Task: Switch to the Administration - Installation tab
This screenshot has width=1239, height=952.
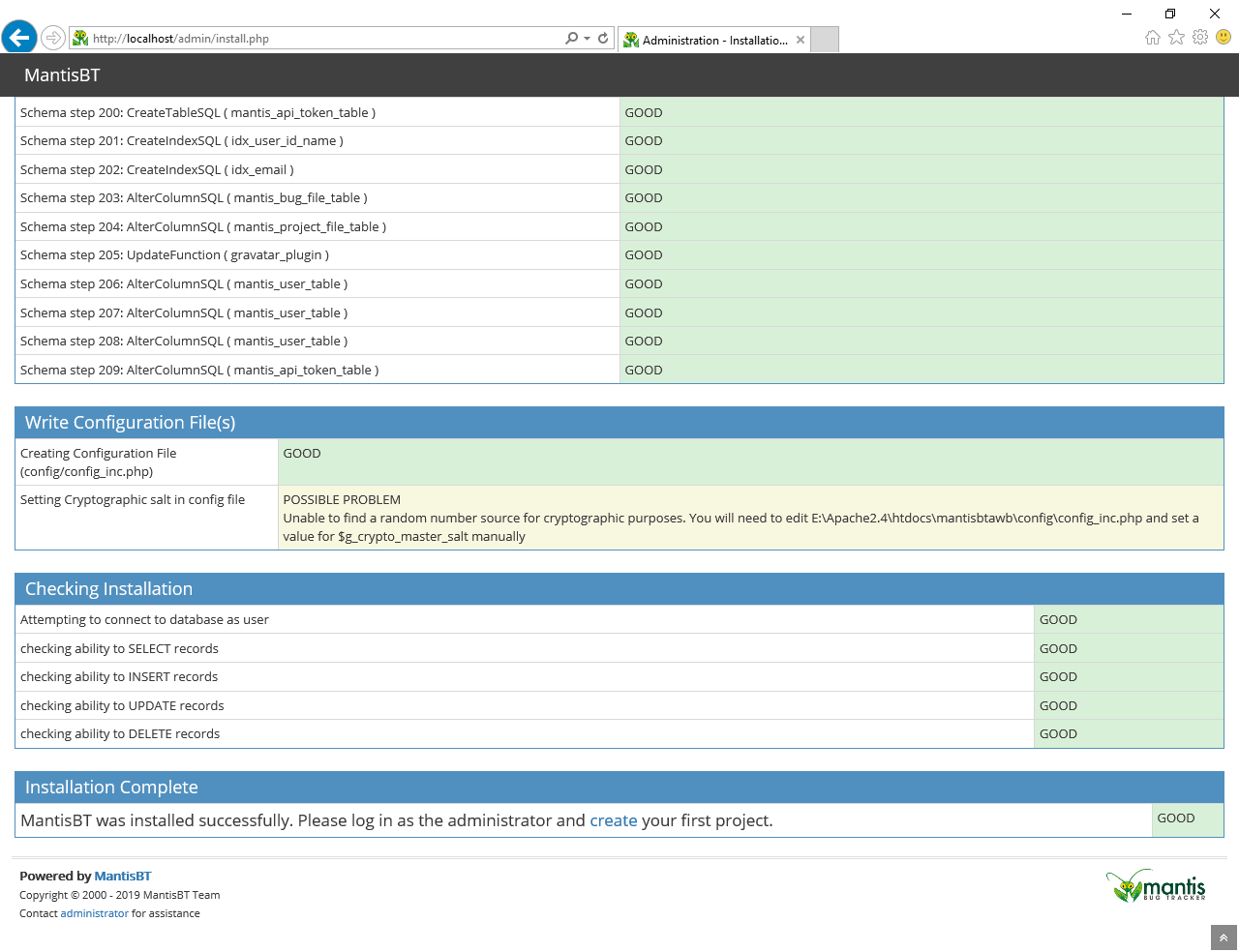Action: 714,40
